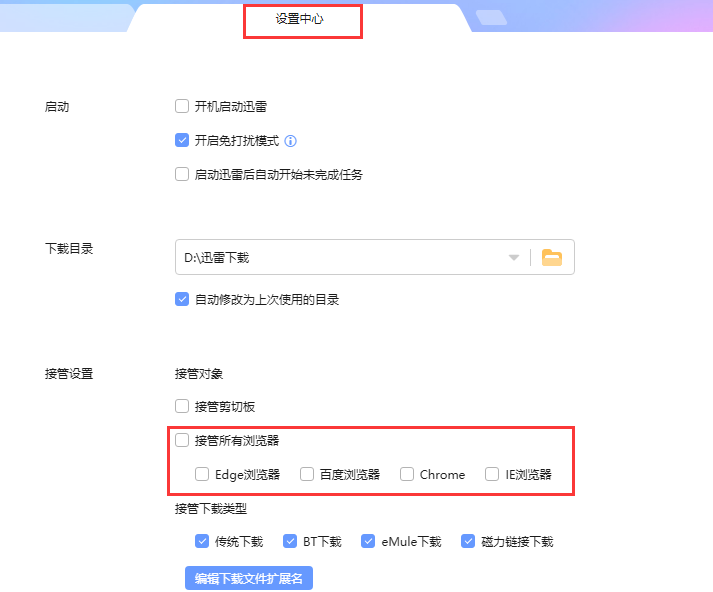Click the D:\迅雷下载 path field

pos(340,257)
